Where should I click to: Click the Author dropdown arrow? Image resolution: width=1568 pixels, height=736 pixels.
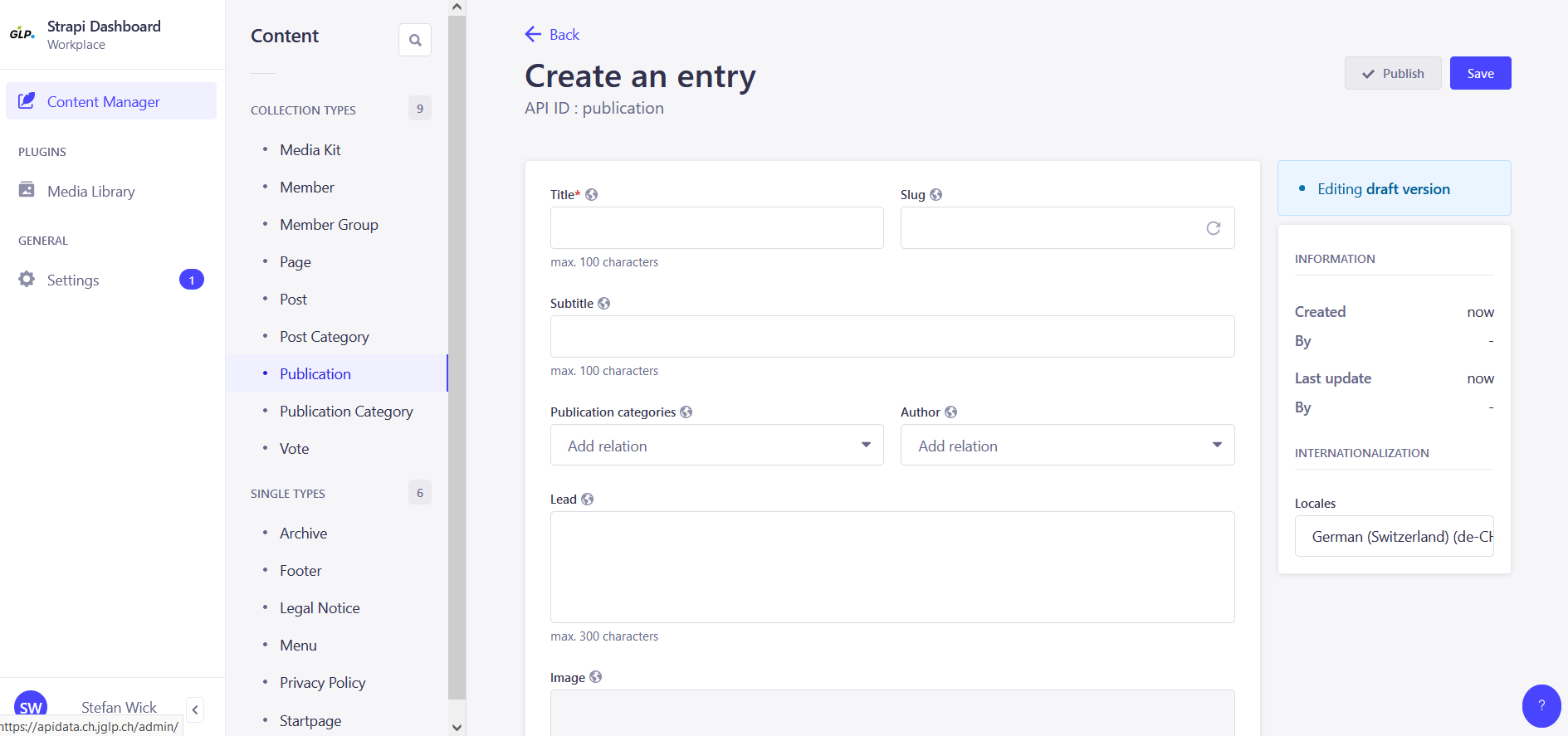click(x=1217, y=445)
